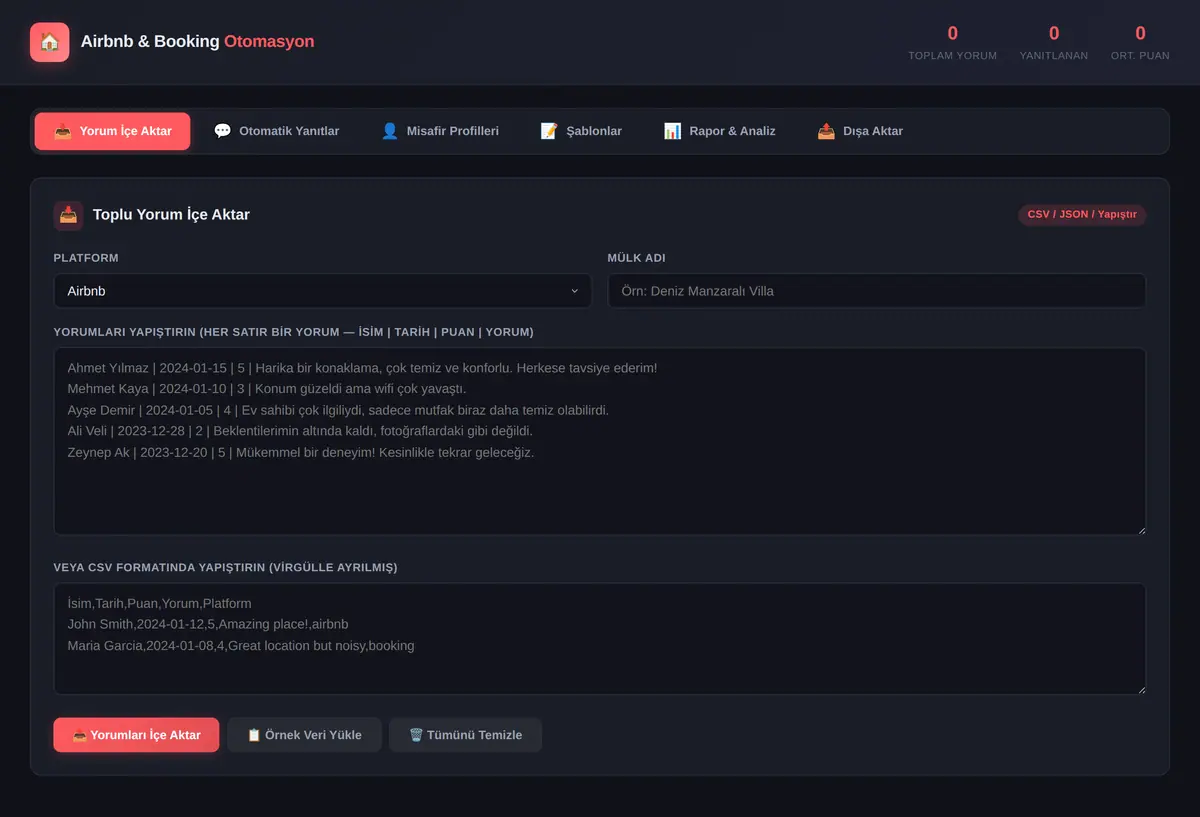This screenshot has height=817, width=1200.
Task: Click the outbox icon of Dışa Aktar
Action: click(x=826, y=131)
